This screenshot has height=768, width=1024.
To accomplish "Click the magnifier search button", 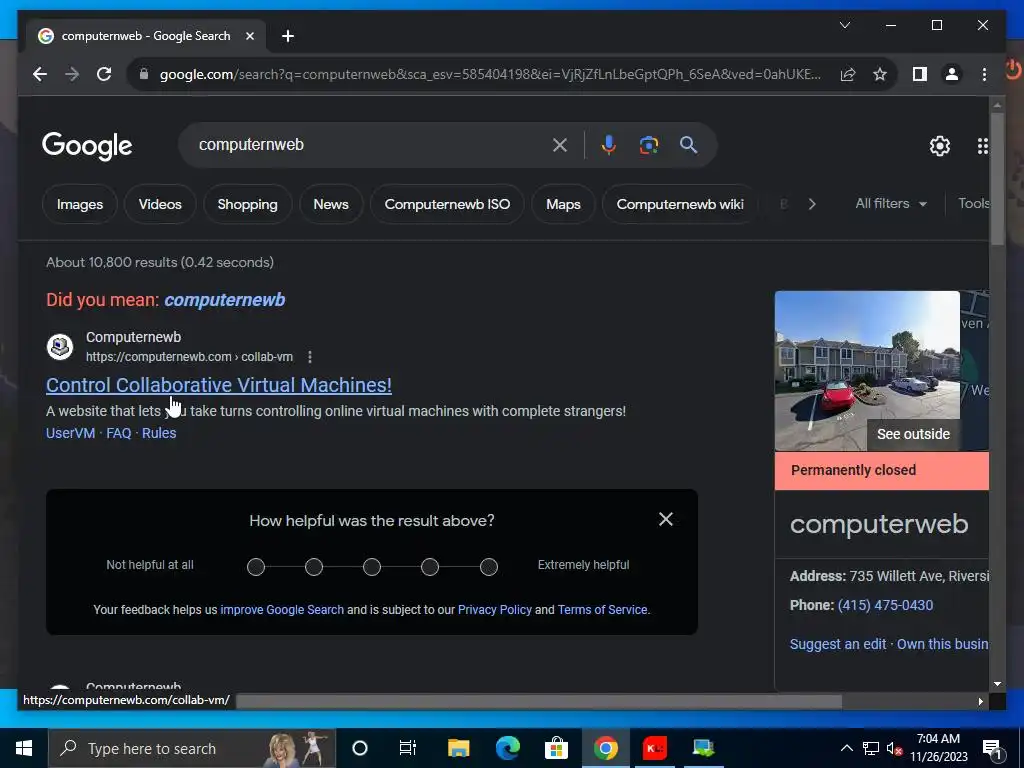I will tap(688, 144).
